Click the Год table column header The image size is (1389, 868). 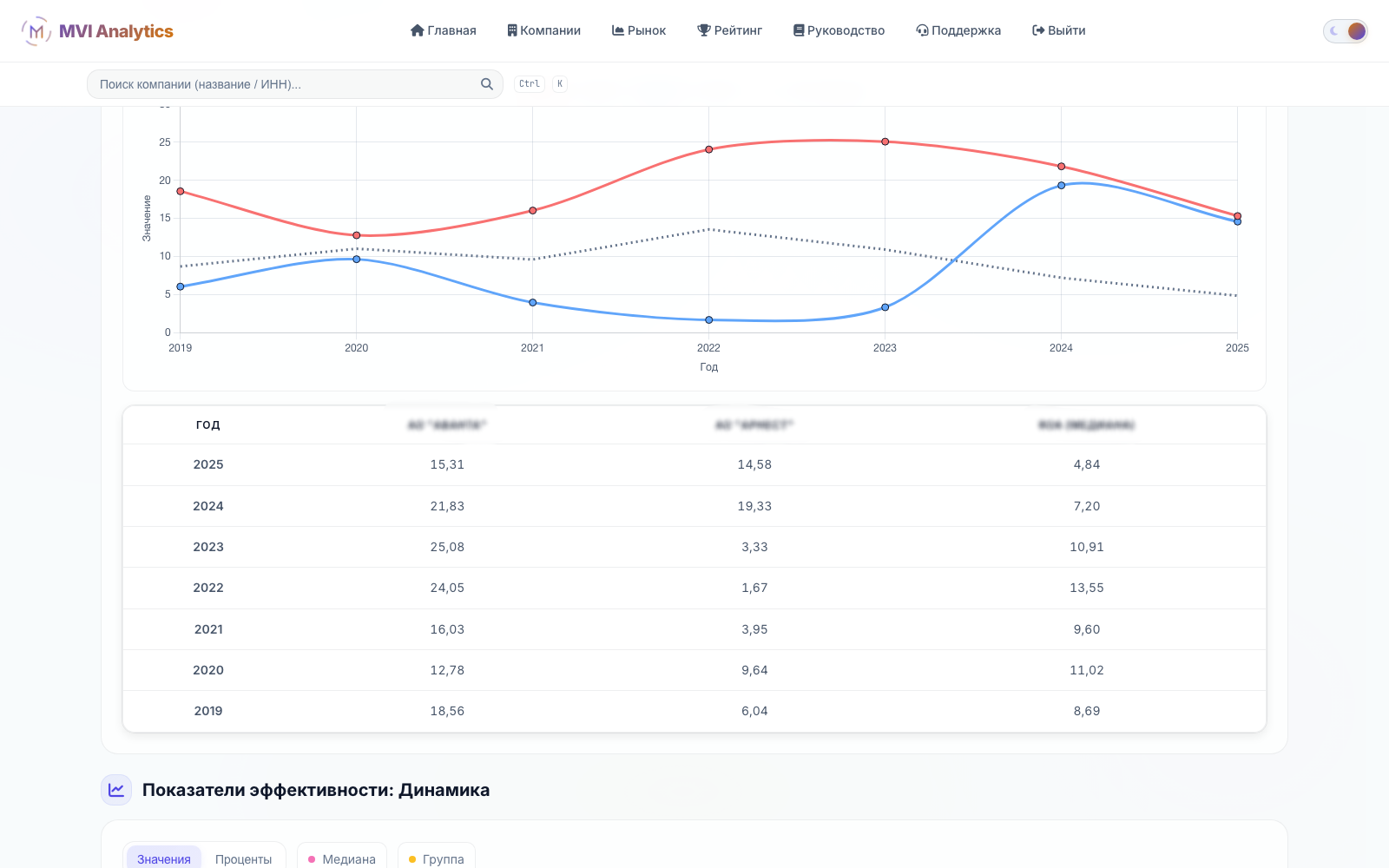207,424
